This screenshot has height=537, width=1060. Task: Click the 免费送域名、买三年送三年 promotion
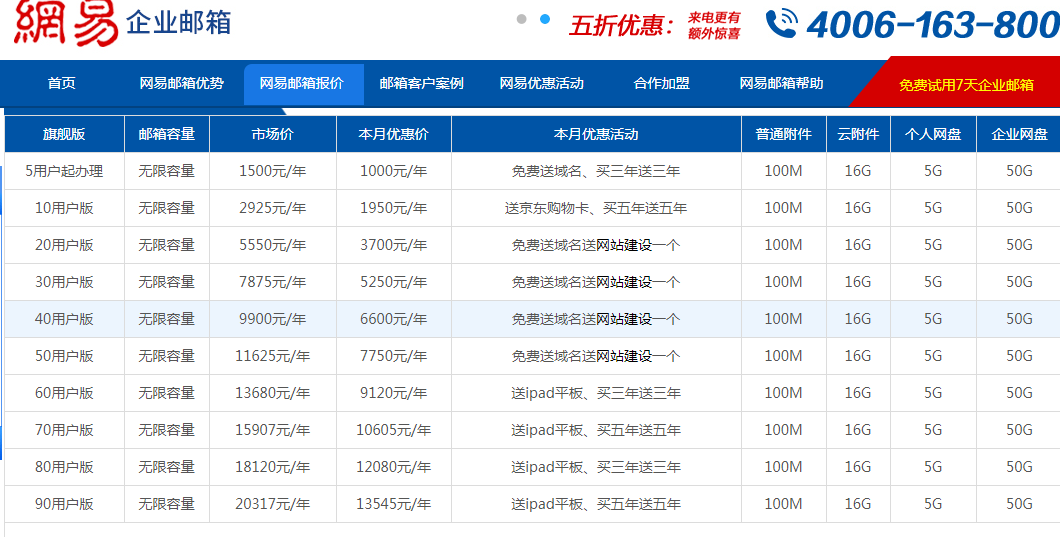pyautogui.click(x=596, y=171)
